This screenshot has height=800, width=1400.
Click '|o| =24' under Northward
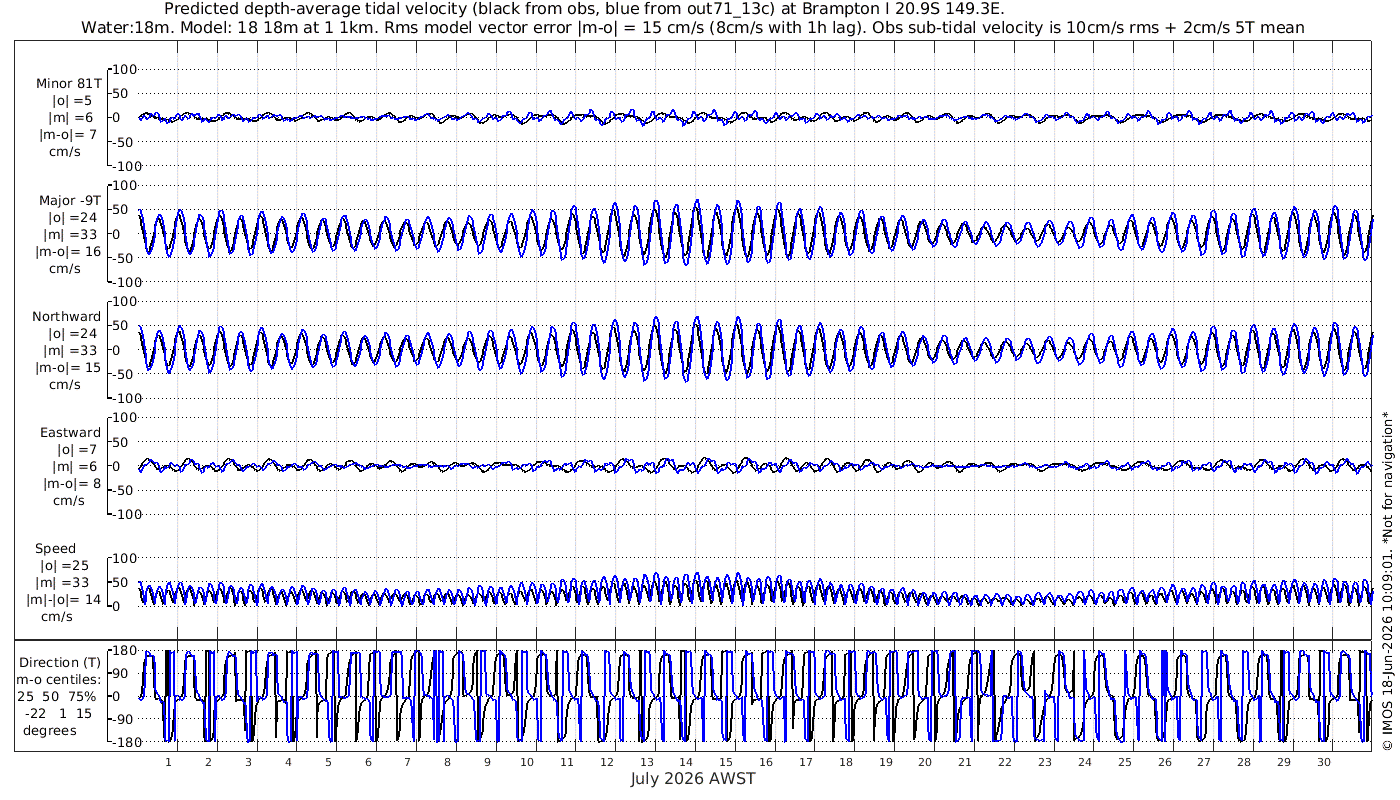[x=72, y=333]
